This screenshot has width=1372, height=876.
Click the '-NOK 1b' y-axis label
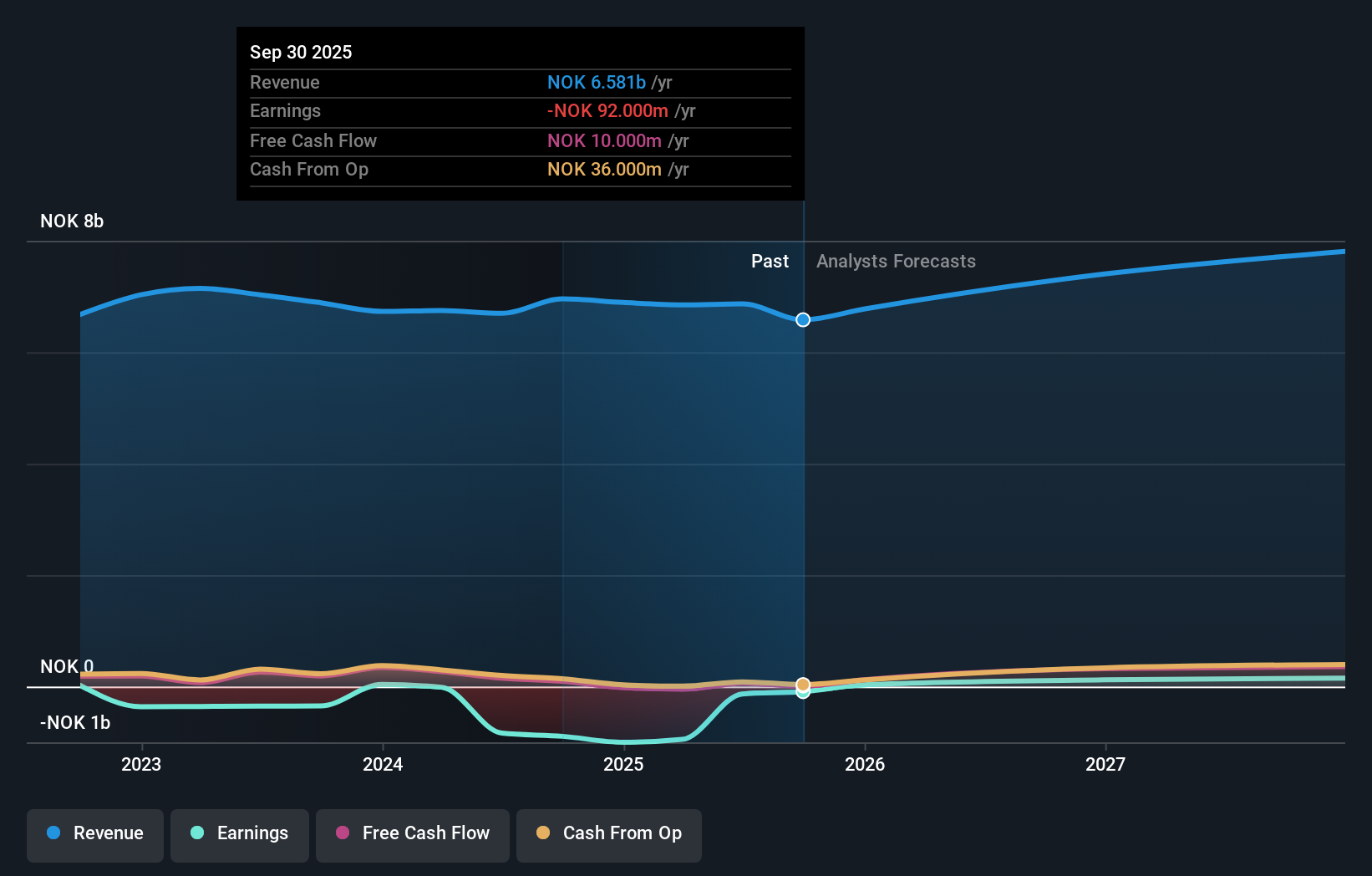coord(75,722)
